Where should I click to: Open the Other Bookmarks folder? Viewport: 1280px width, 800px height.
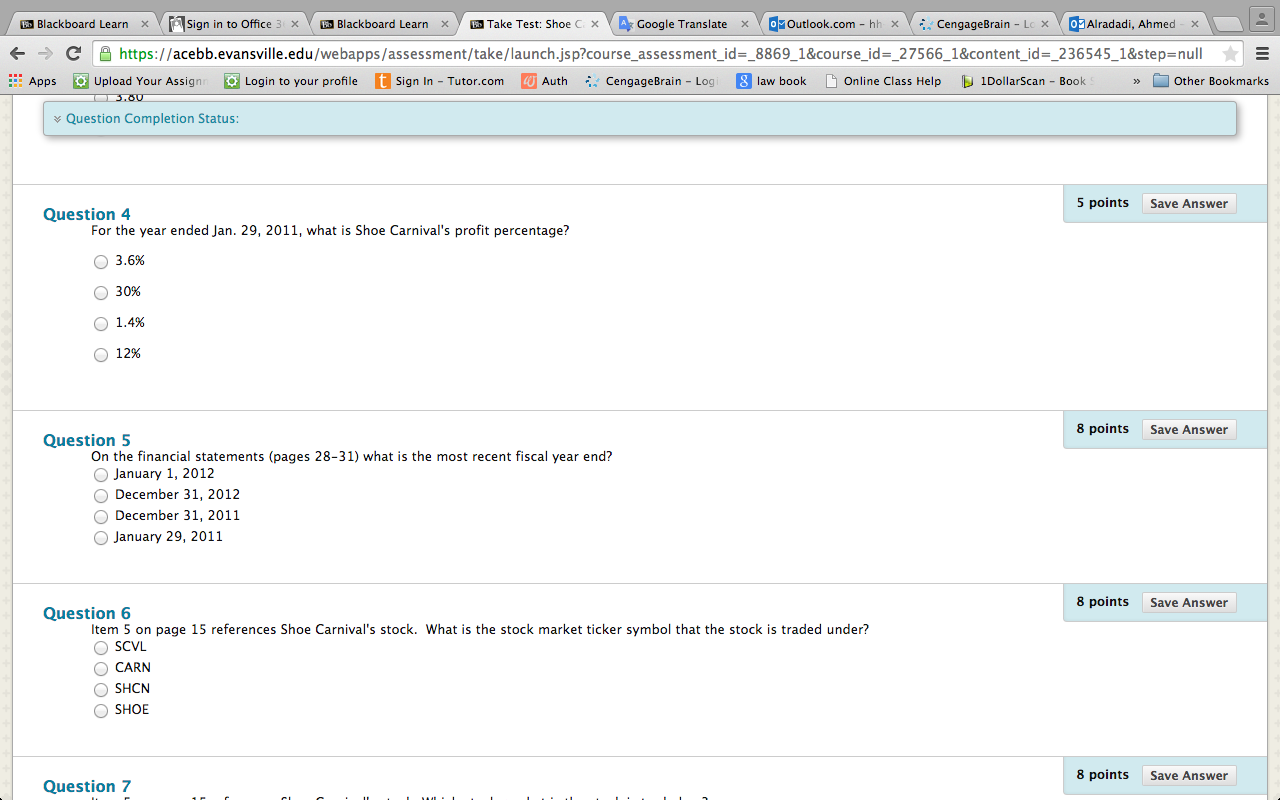[x=1211, y=81]
